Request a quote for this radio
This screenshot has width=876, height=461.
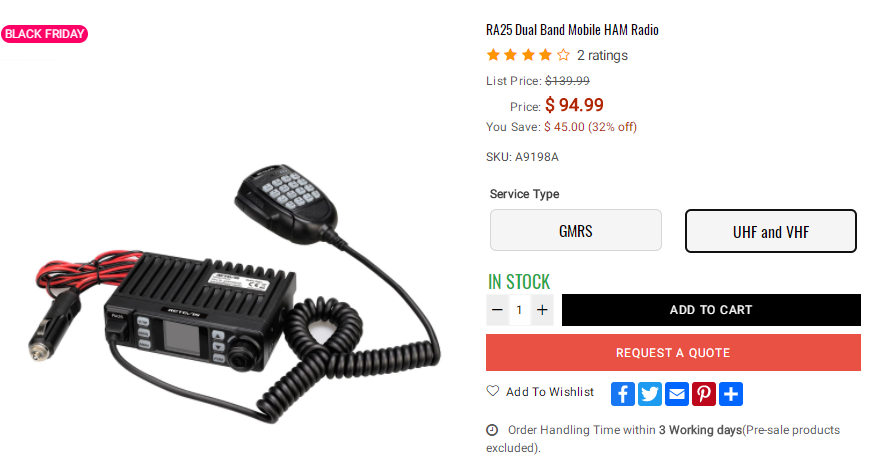[673, 353]
